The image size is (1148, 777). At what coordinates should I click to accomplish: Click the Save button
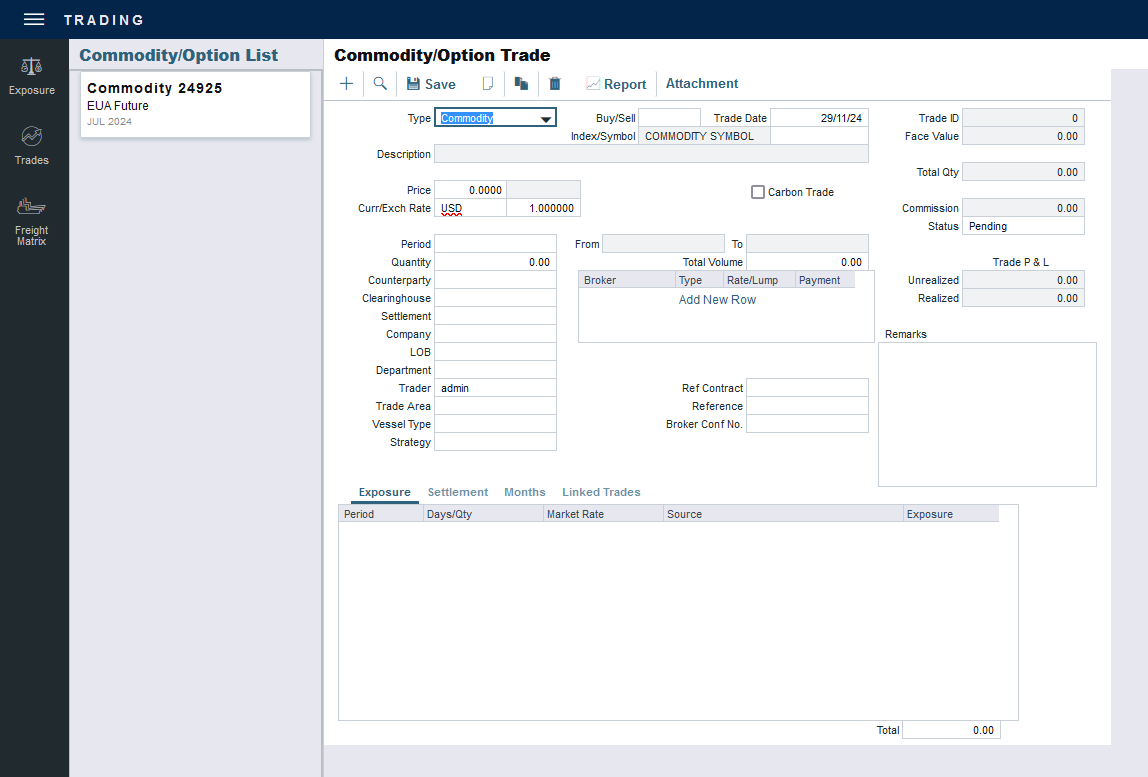pyautogui.click(x=431, y=84)
